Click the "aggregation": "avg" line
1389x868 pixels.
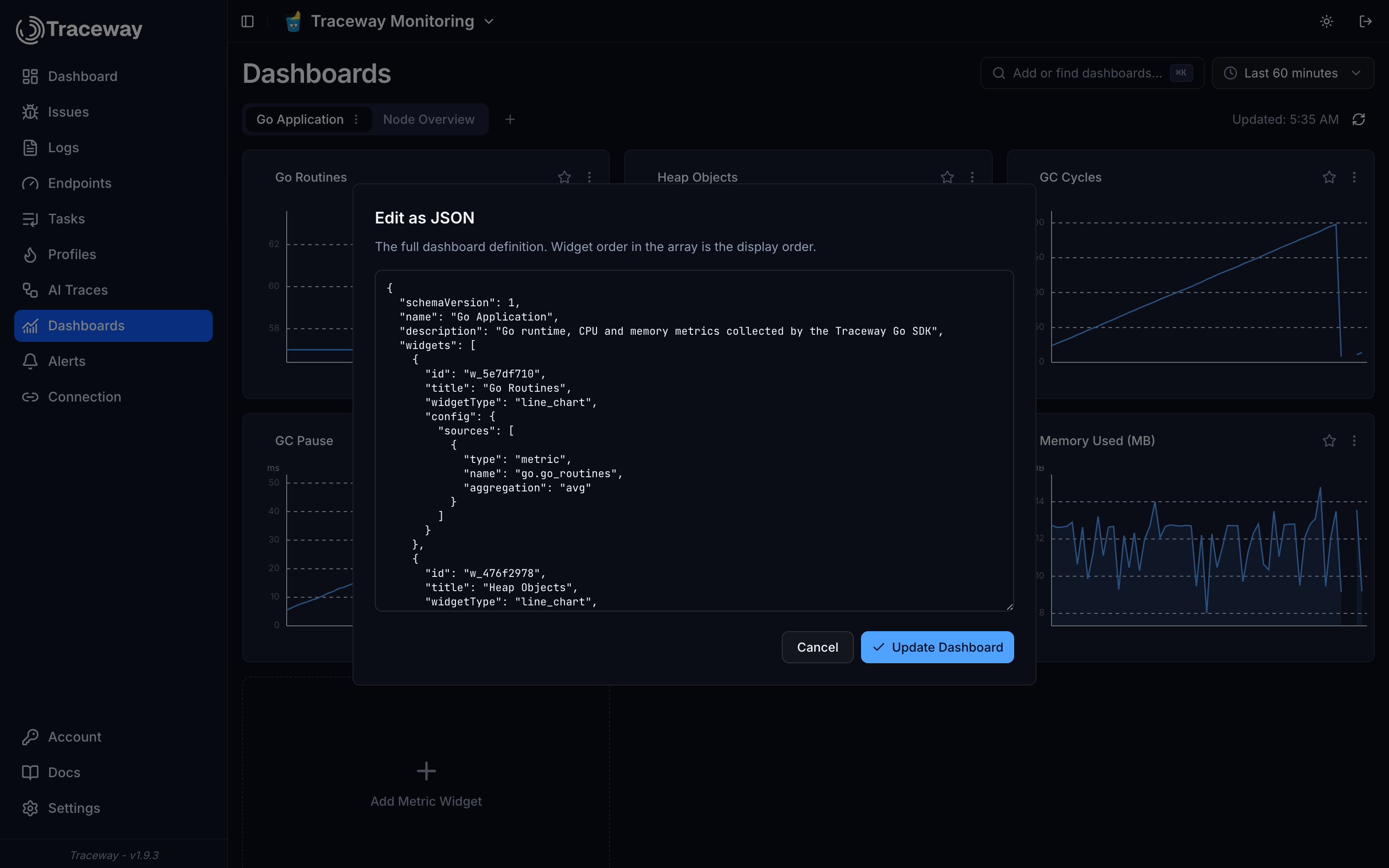(x=528, y=488)
